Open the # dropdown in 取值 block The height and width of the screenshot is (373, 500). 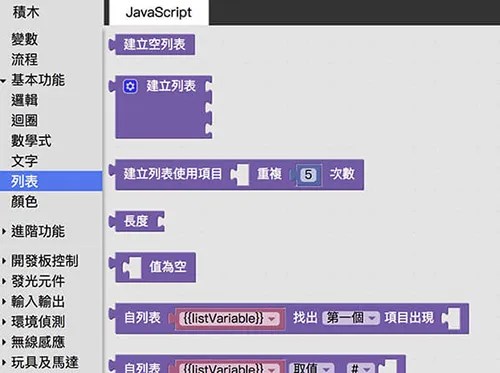360,368
